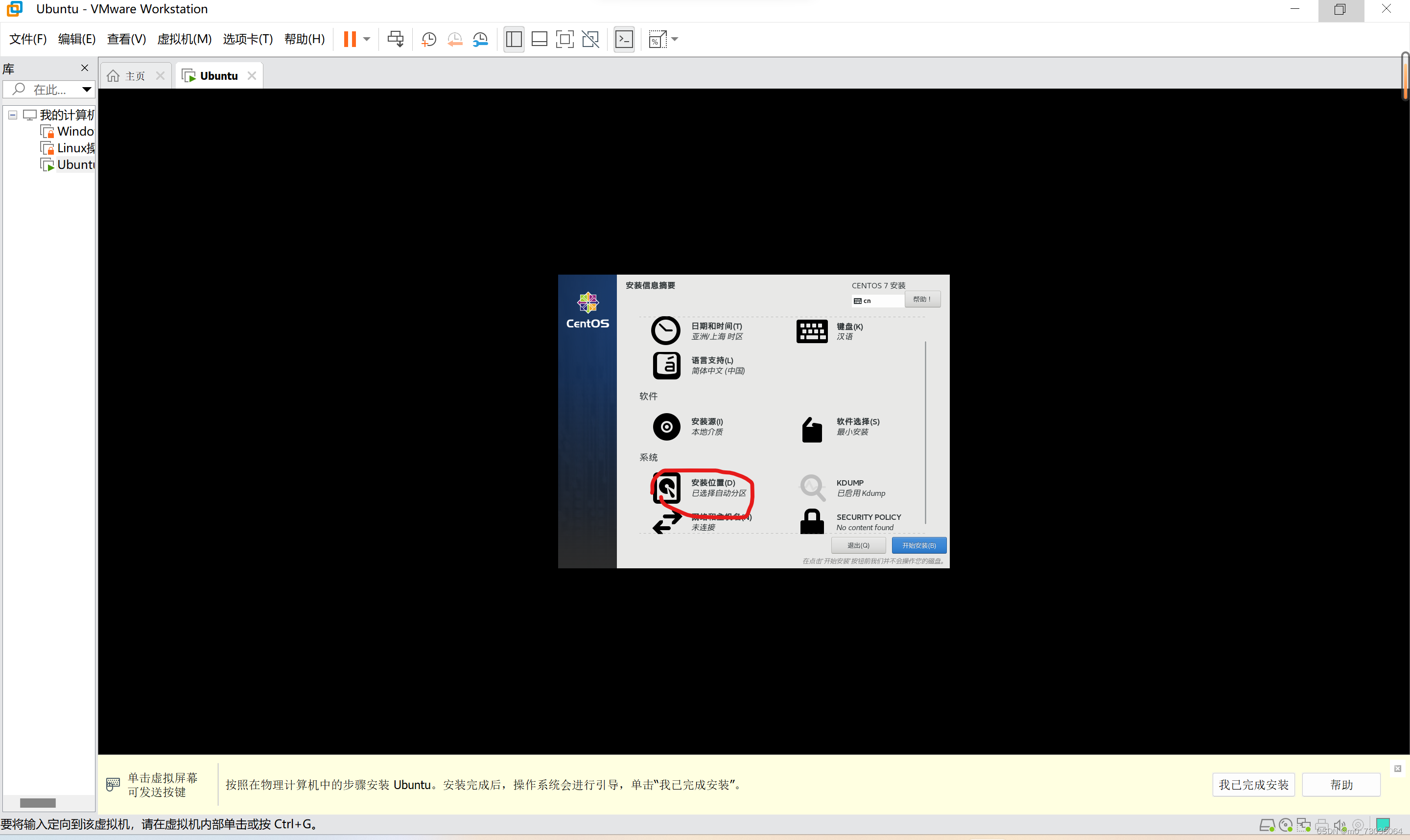Open the 虚拟机(M) menu
This screenshot has height=840, width=1410.
(x=184, y=39)
